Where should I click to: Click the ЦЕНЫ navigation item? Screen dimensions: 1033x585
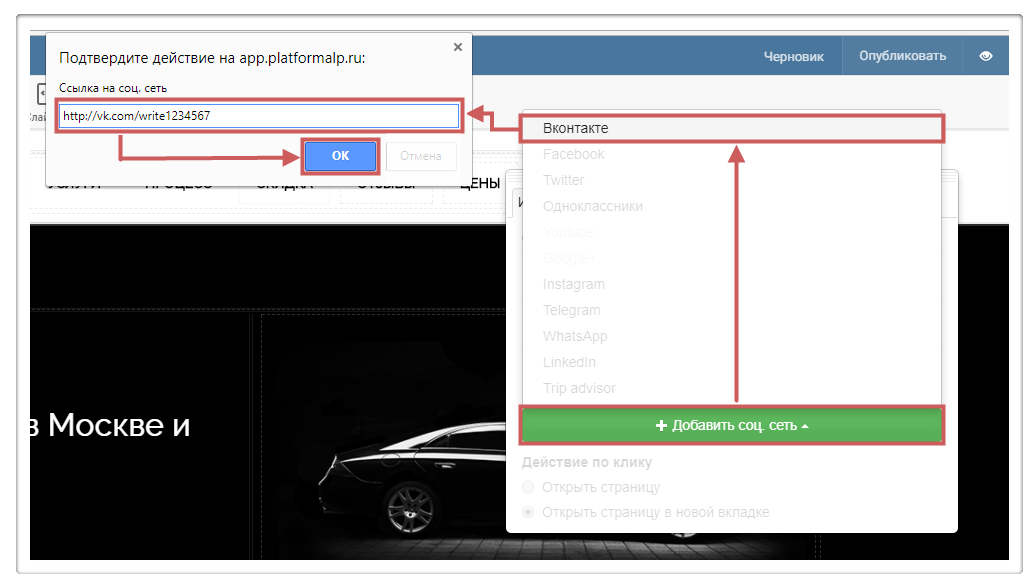coord(479,184)
